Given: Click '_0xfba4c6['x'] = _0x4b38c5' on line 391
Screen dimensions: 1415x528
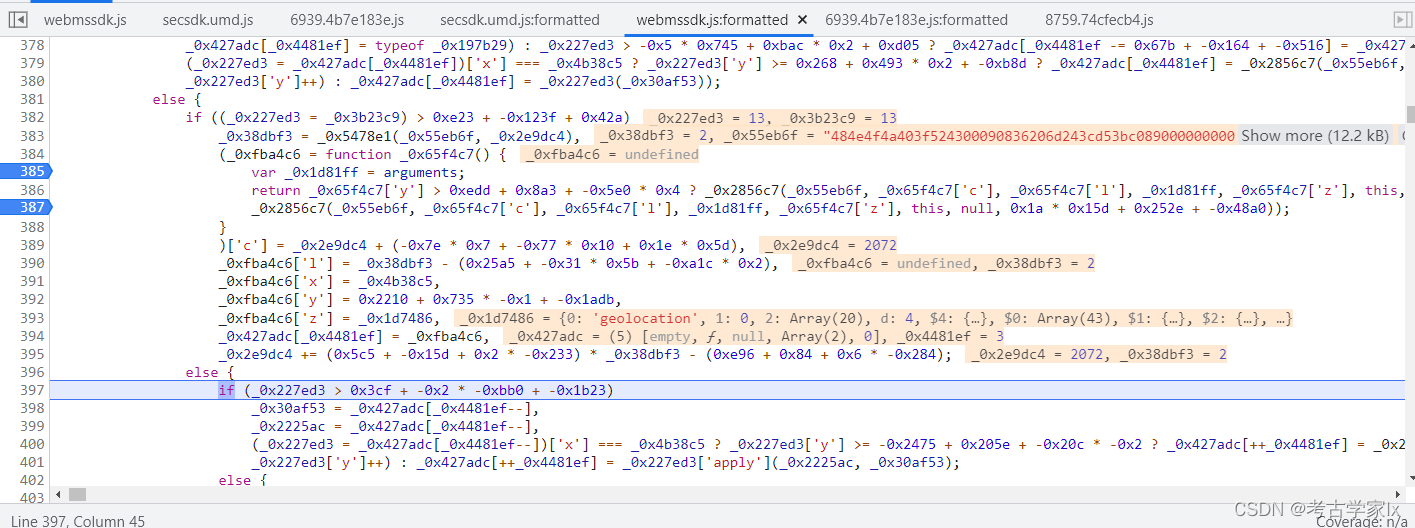Looking at the screenshot, I should click(329, 281).
